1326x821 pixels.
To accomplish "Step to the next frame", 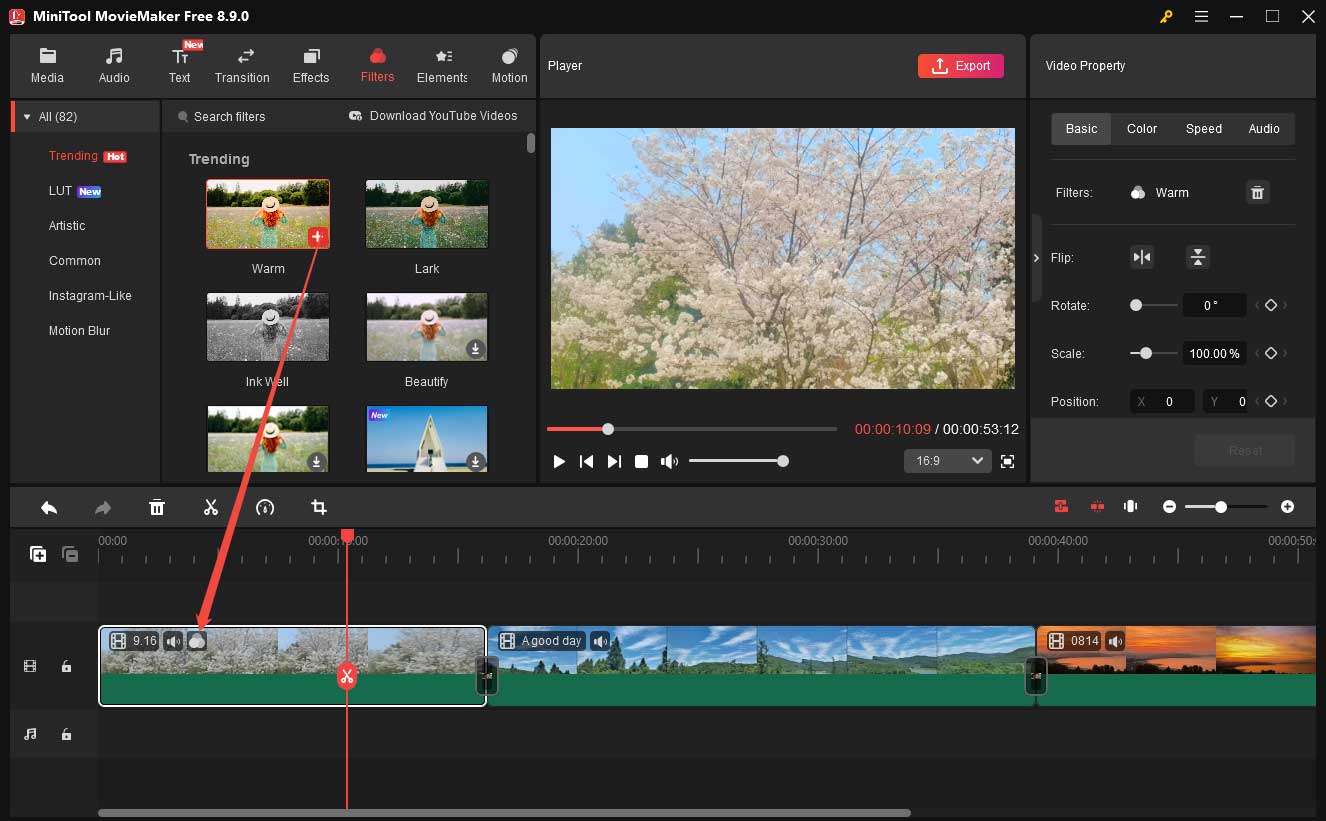I will tap(614, 461).
